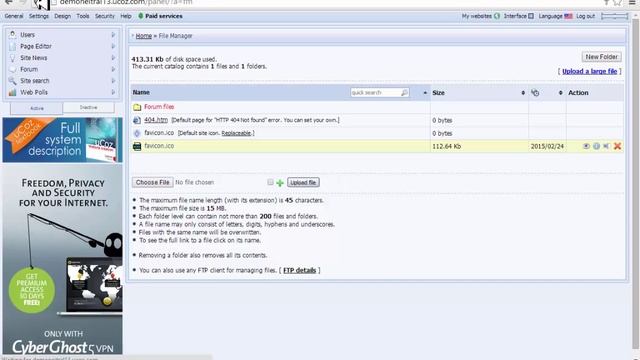Viewport: 640px width, 360px height.
Task: Click the Forum files folder icon
Action: (137, 107)
